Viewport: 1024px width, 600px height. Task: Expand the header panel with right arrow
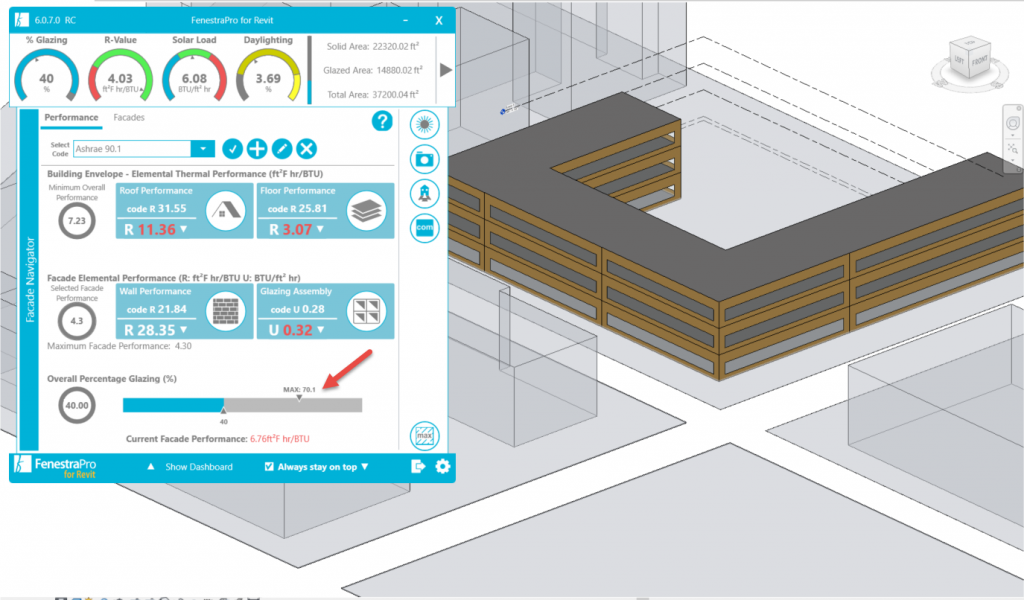[x=446, y=70]
